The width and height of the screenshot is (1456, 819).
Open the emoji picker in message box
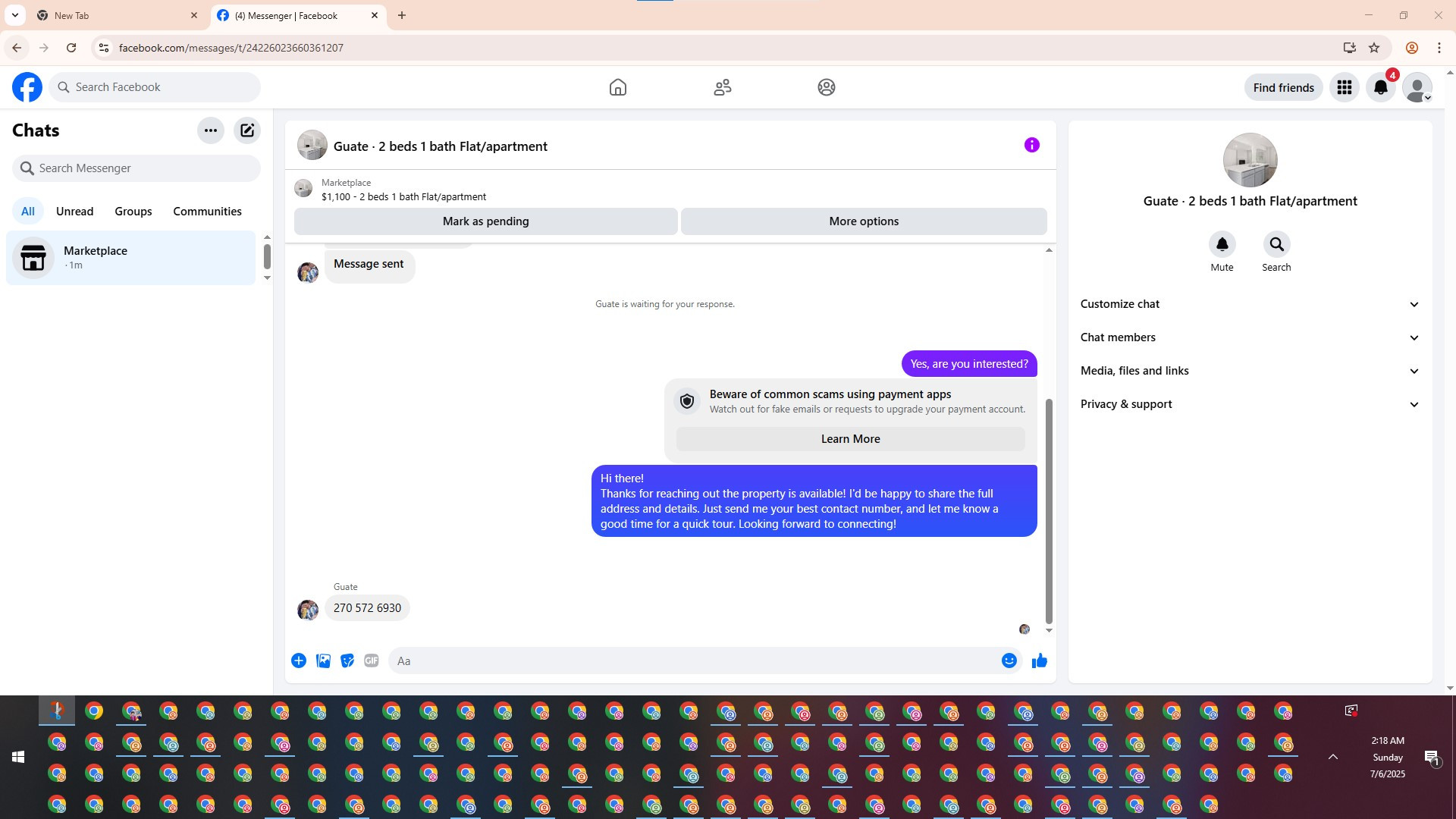(x=1009, y=661)
